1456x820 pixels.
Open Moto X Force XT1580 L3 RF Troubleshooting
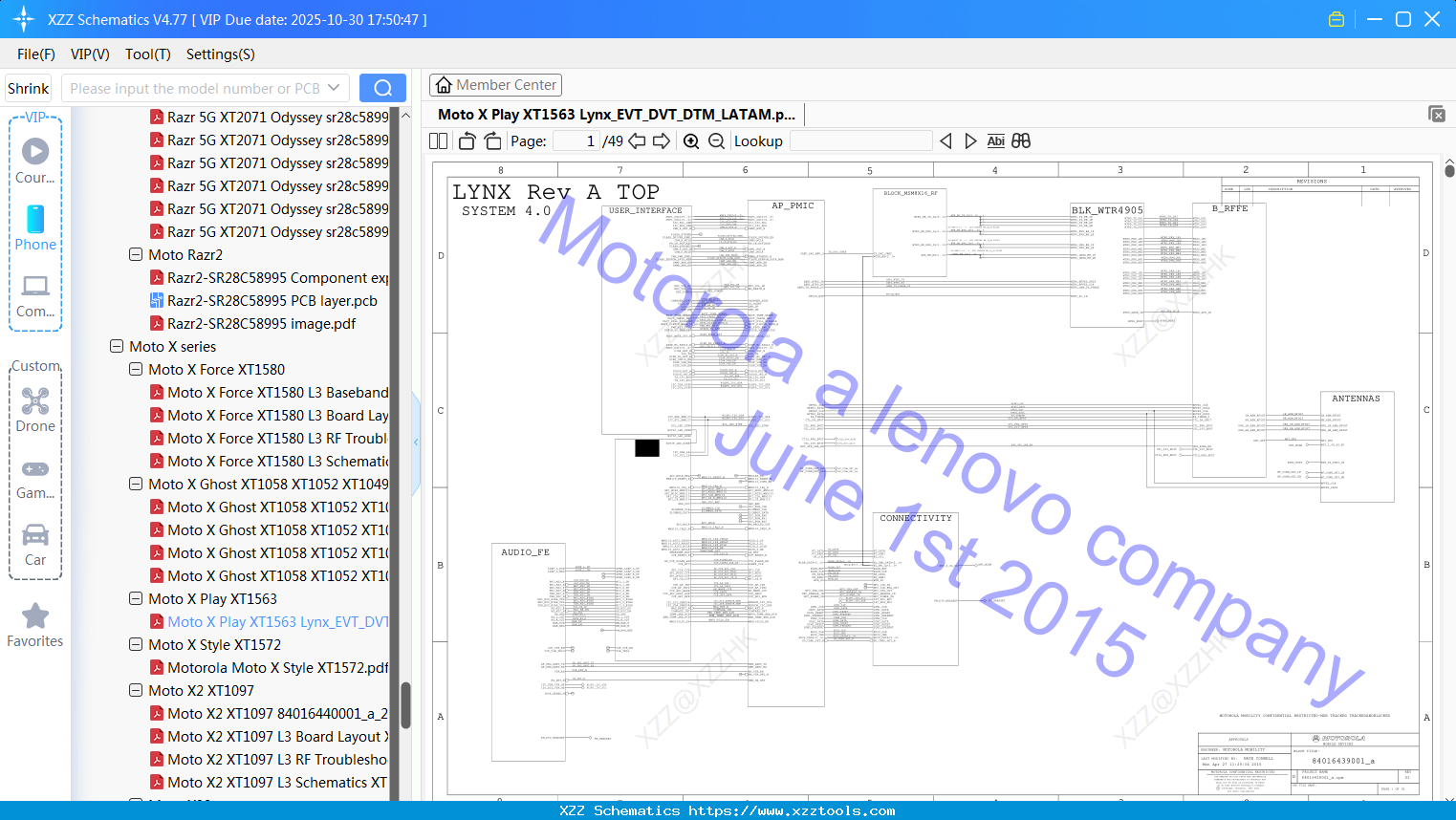(270, 438)
